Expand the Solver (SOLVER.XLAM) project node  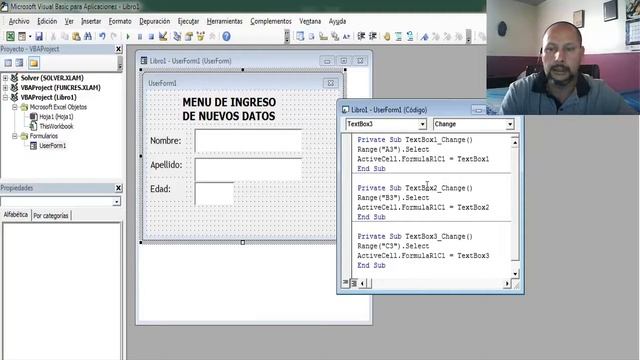point(5,78)
